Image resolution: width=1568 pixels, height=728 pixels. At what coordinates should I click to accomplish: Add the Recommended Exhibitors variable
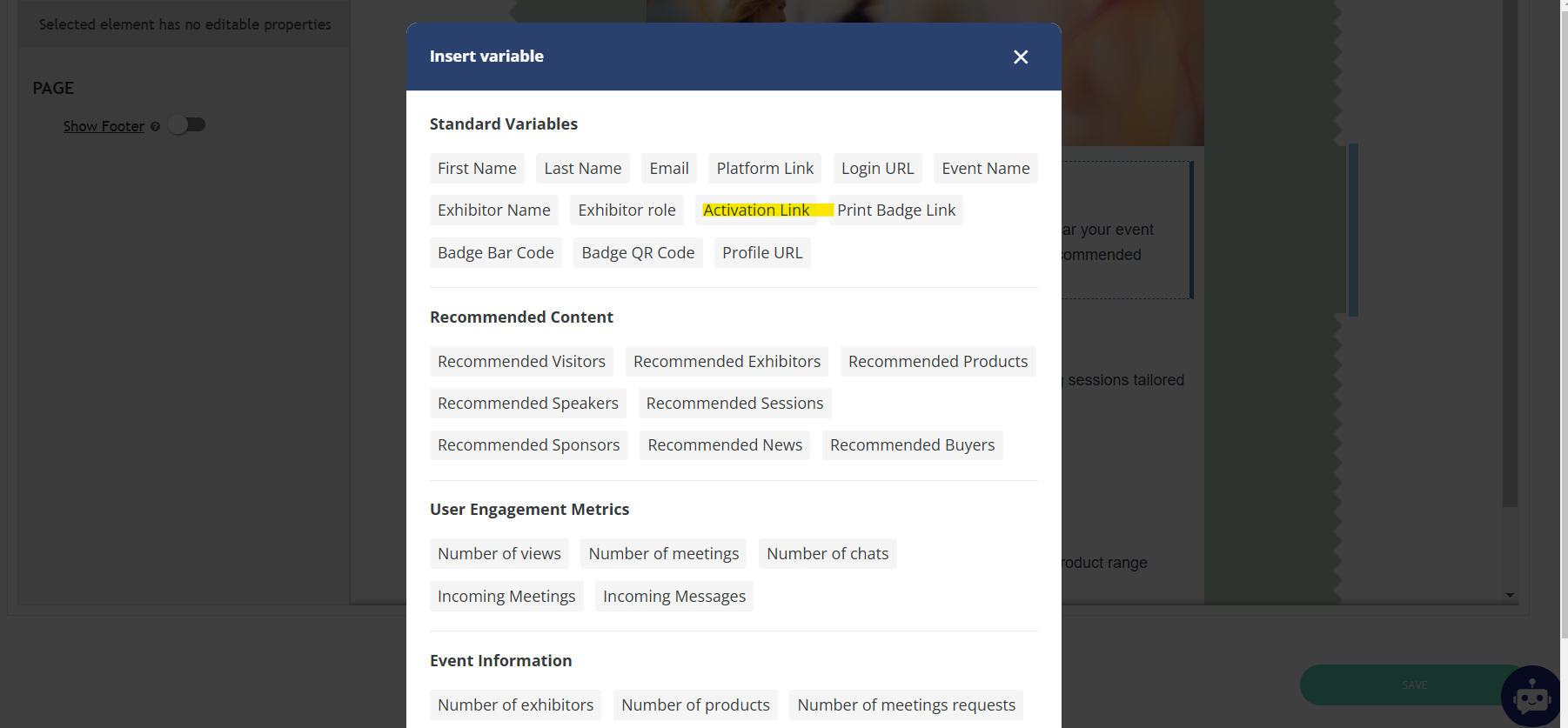point(727,362)
